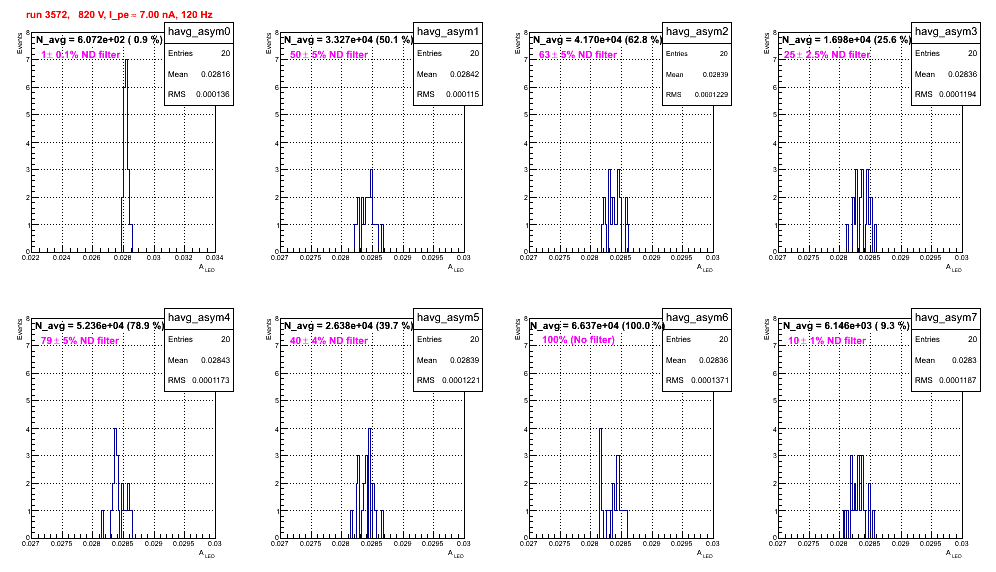996x572 pixels.
Task: Click the N_avg = 6.146e+03 label
Action: 845,325
